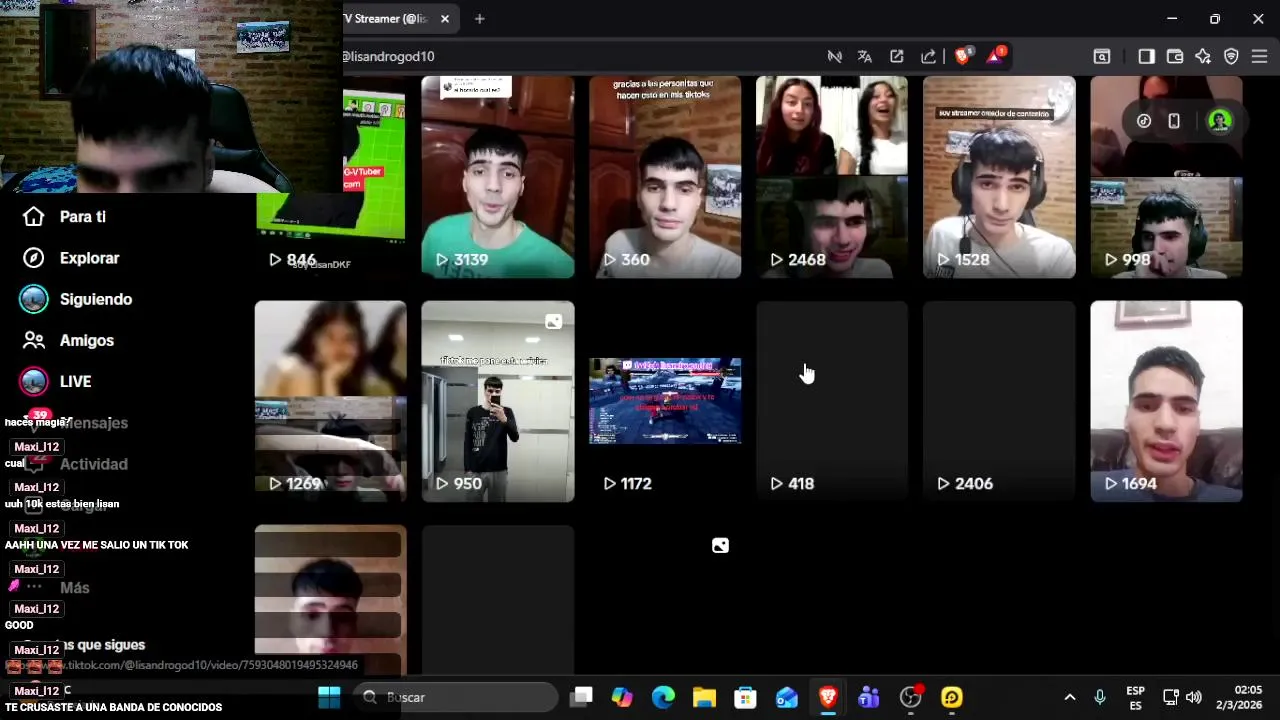Click the avatar icon next to Siguiendo
Viewport: 1280px width, 720px height.
34,299
